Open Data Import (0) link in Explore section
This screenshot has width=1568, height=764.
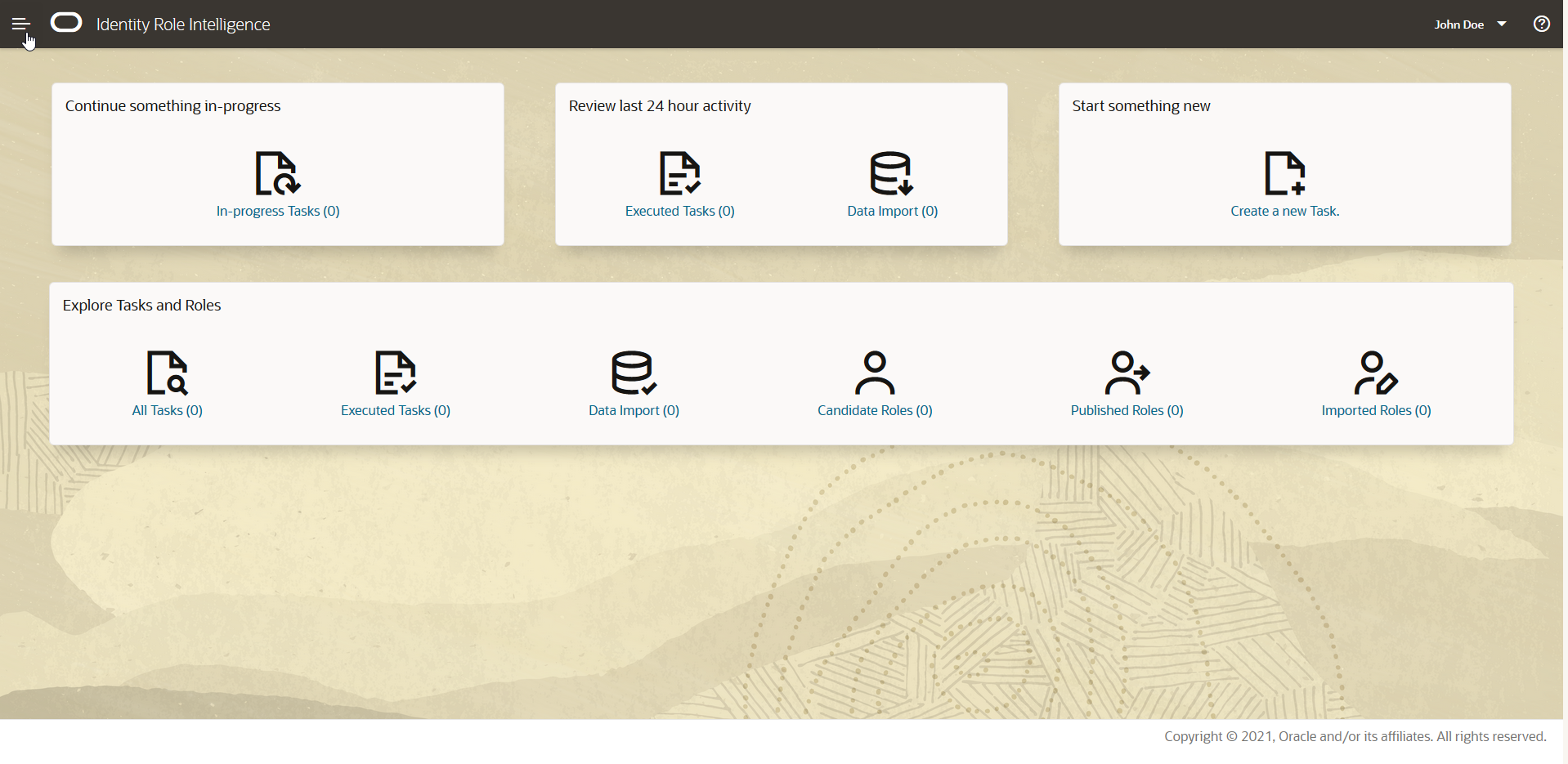click(634, 410)
